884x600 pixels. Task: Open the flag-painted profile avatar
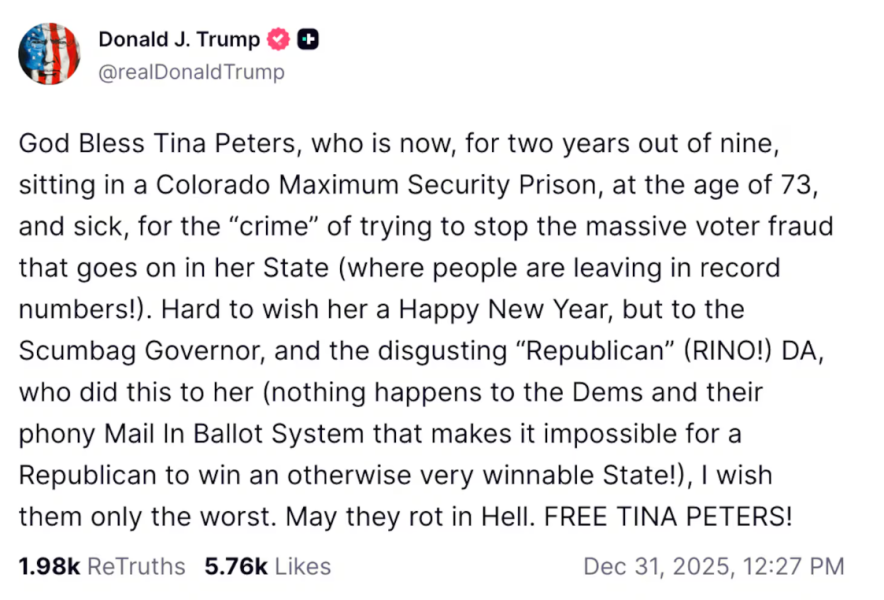[x=49, y=54]
